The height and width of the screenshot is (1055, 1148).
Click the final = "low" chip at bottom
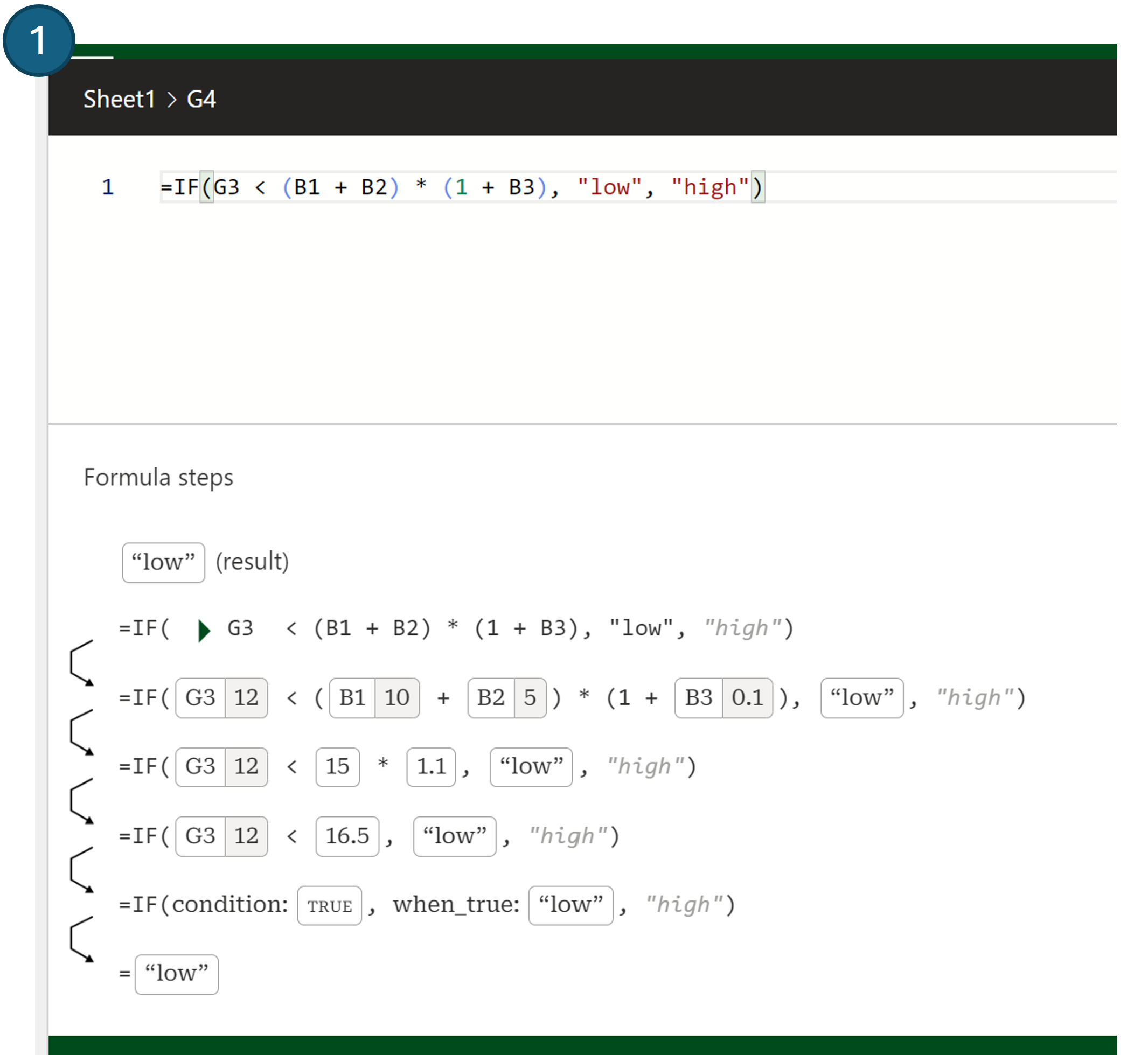click(177, 975)
